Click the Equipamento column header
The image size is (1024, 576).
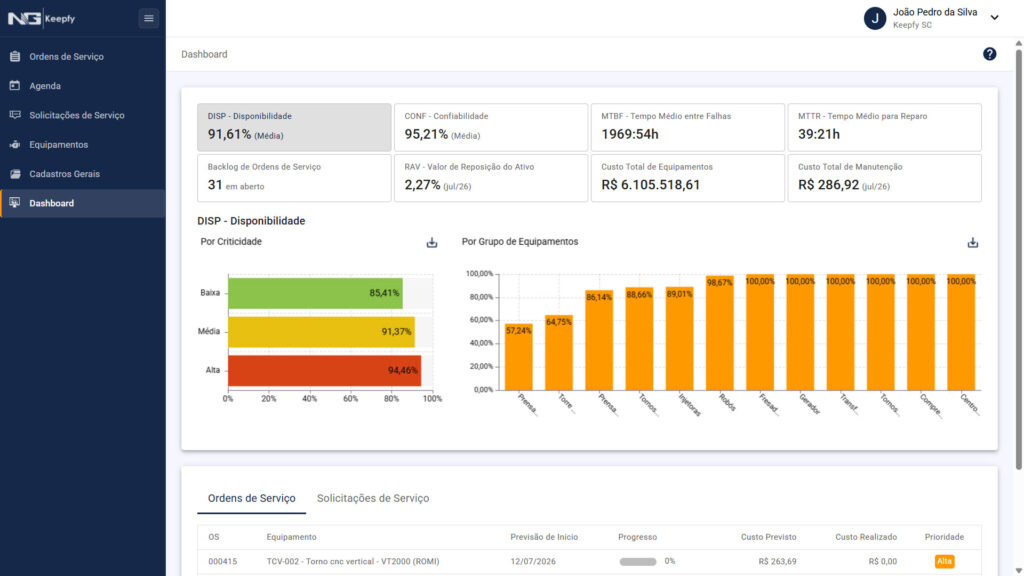click(x=291, y=537)
